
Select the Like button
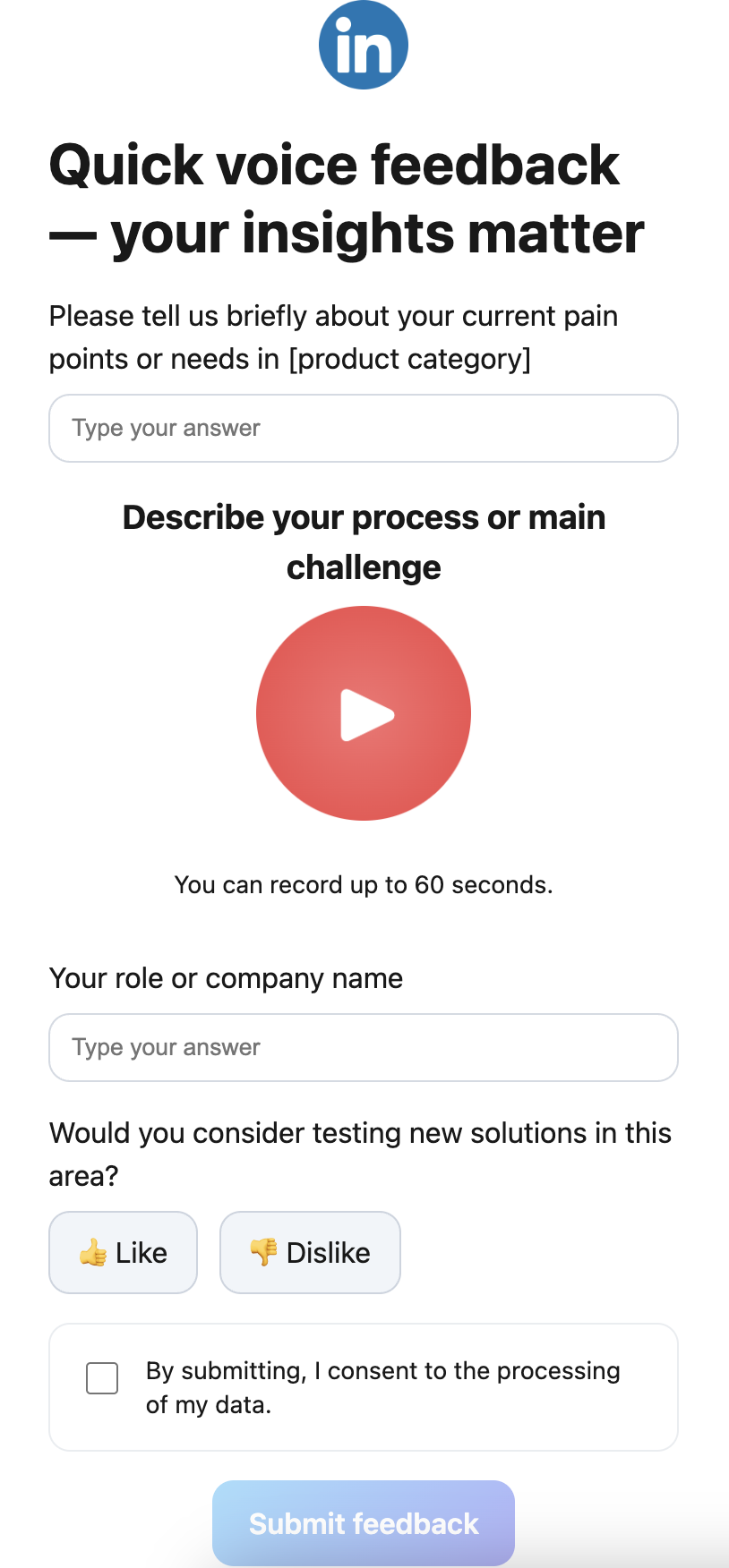point(123,1252)
